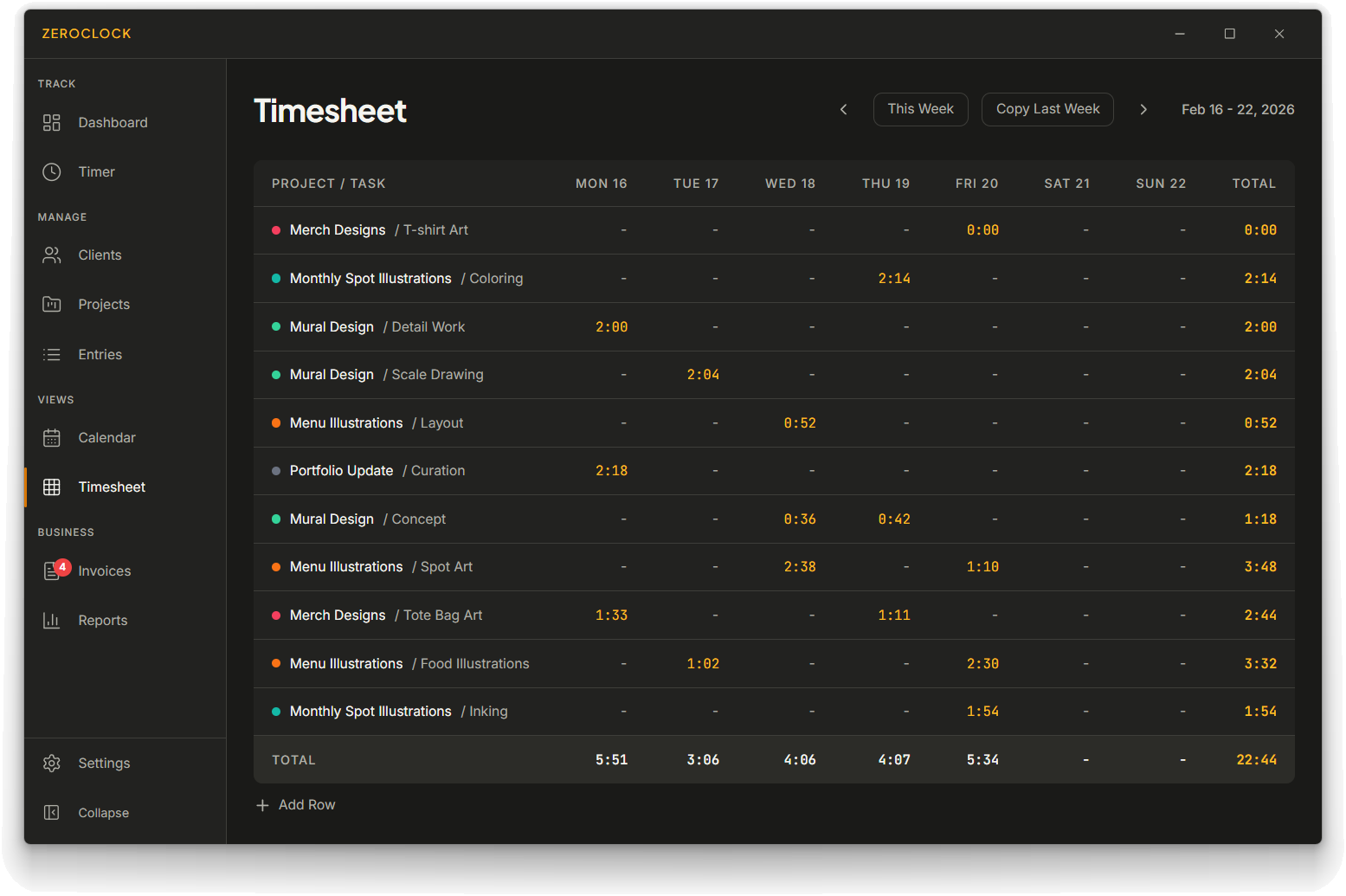The width and height of the screenshot is (1346, 896).
Task: Click Friday cell for Monthly Spot Illustrations Inking
Action: click(x=982, y=712)
